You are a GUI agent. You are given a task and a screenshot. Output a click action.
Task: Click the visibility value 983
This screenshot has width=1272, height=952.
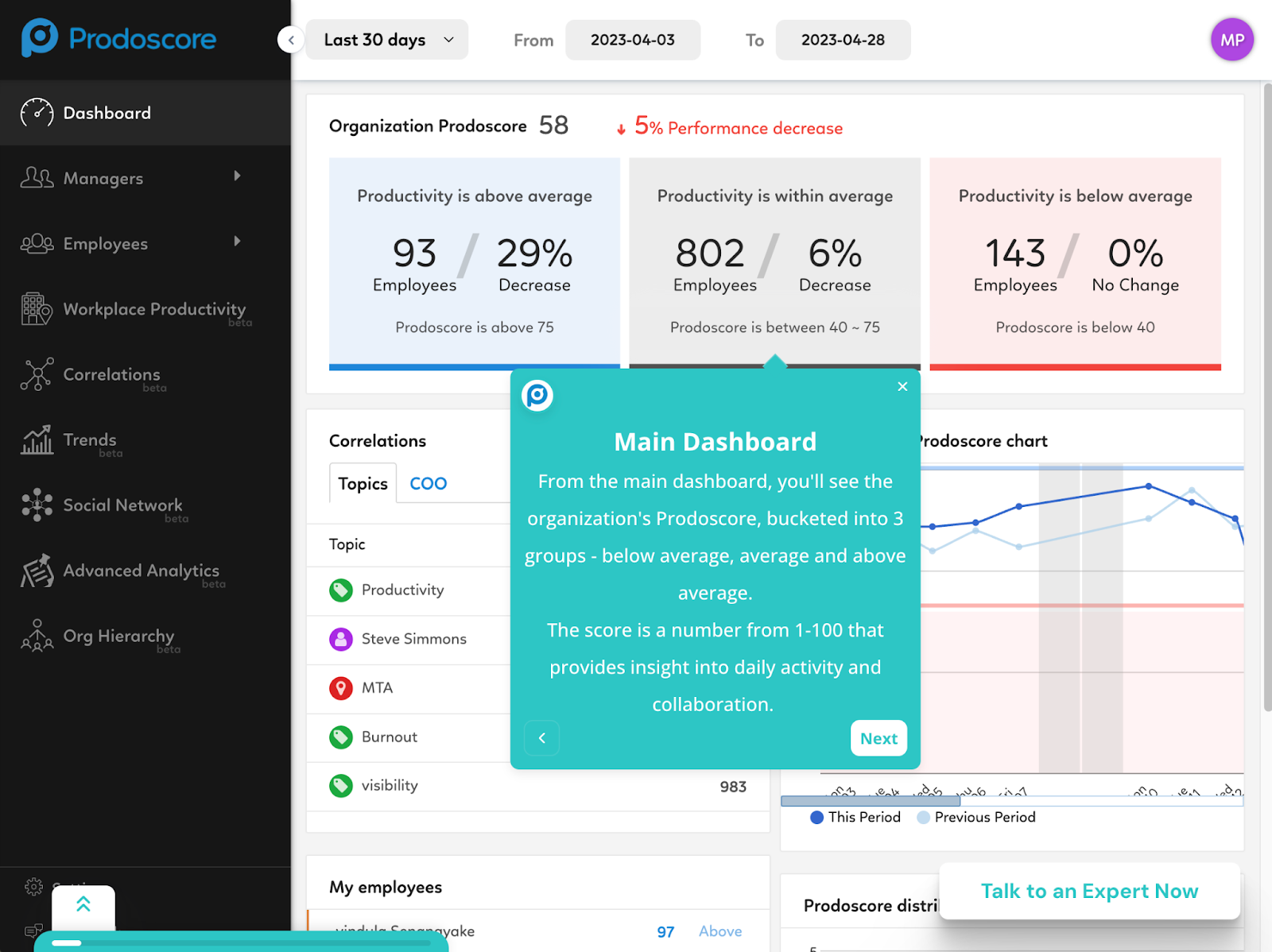tap(733, 787)
